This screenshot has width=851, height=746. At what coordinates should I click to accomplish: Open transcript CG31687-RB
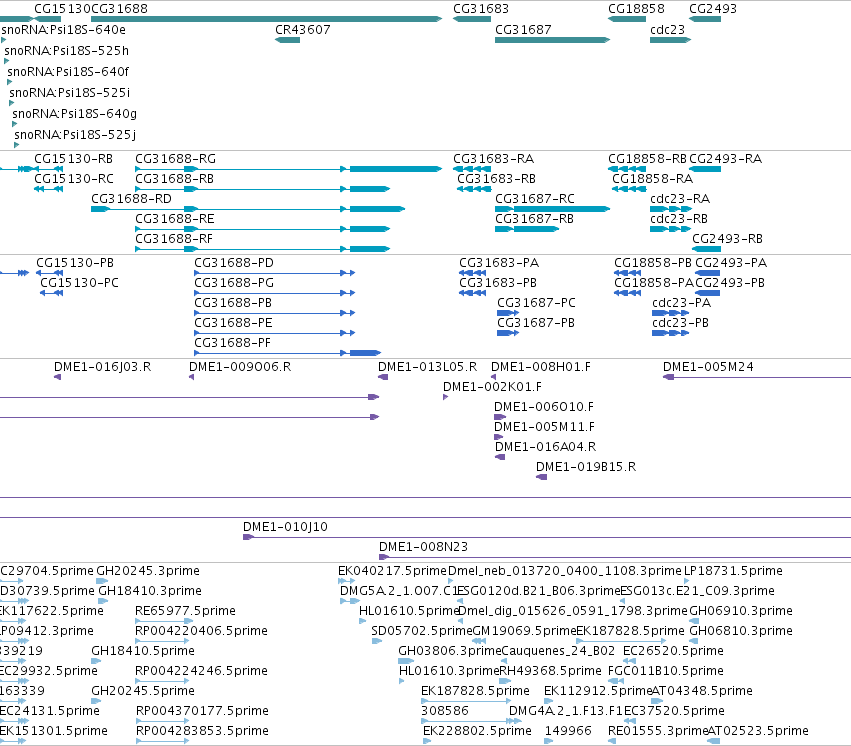point(527,229)
